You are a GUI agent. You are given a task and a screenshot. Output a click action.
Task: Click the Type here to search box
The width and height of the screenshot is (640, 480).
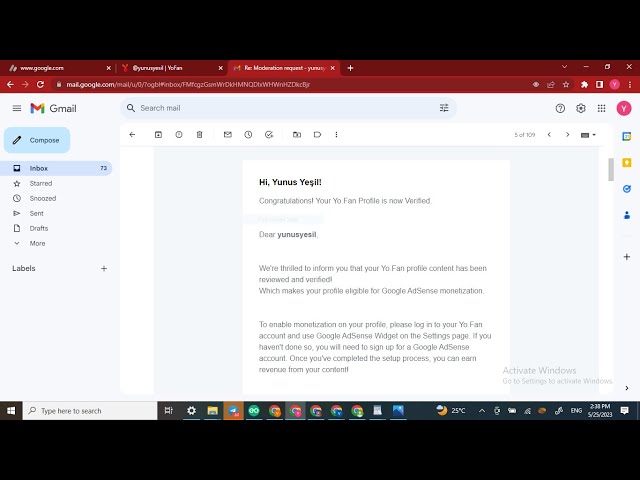(90, 411)
